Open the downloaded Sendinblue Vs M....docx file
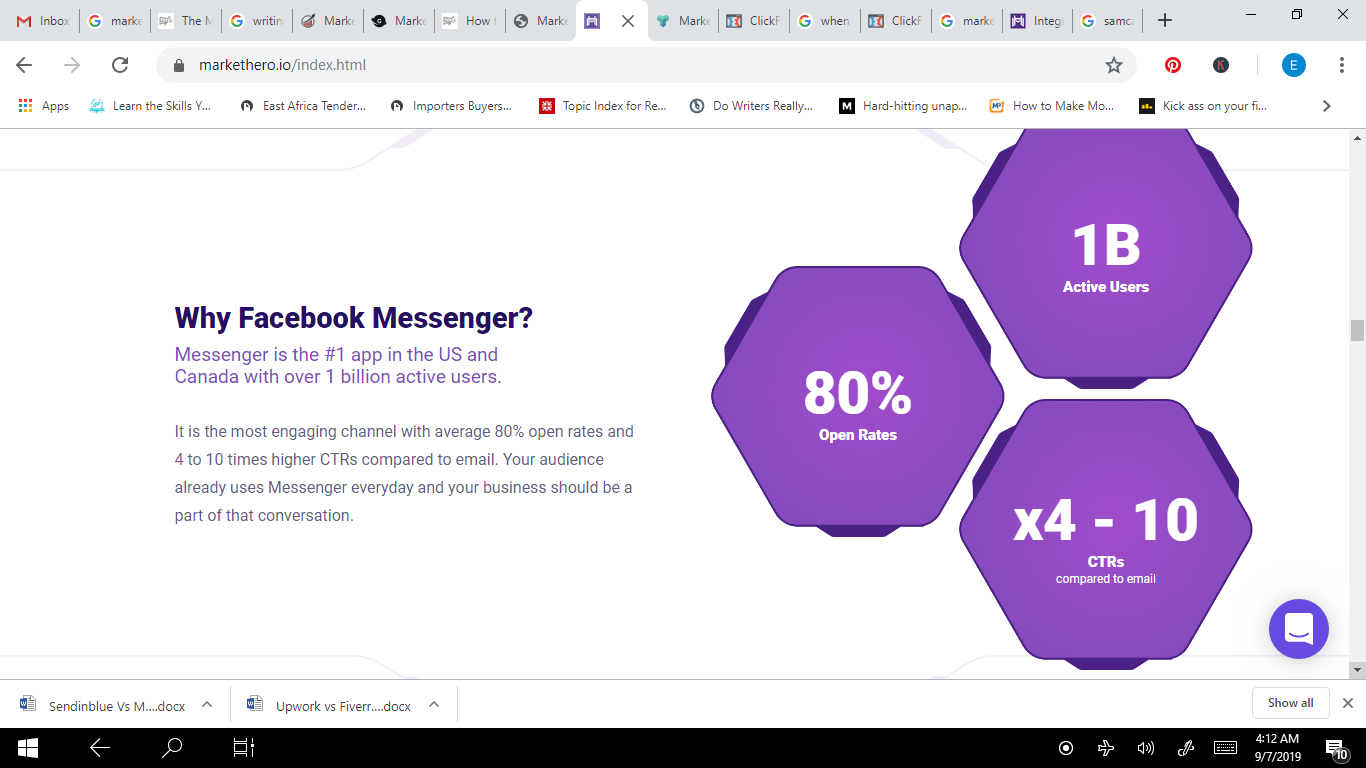Image resolution: width=1366 pixels, height=768 pixels. (x=102, y=705)
